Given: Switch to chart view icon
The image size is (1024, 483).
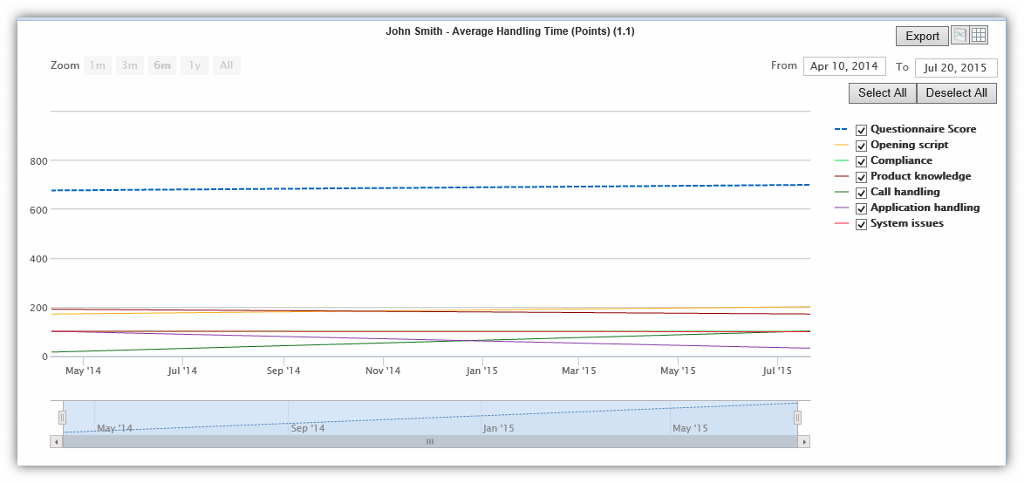Looking at the screenshot, I should point(960,35).
